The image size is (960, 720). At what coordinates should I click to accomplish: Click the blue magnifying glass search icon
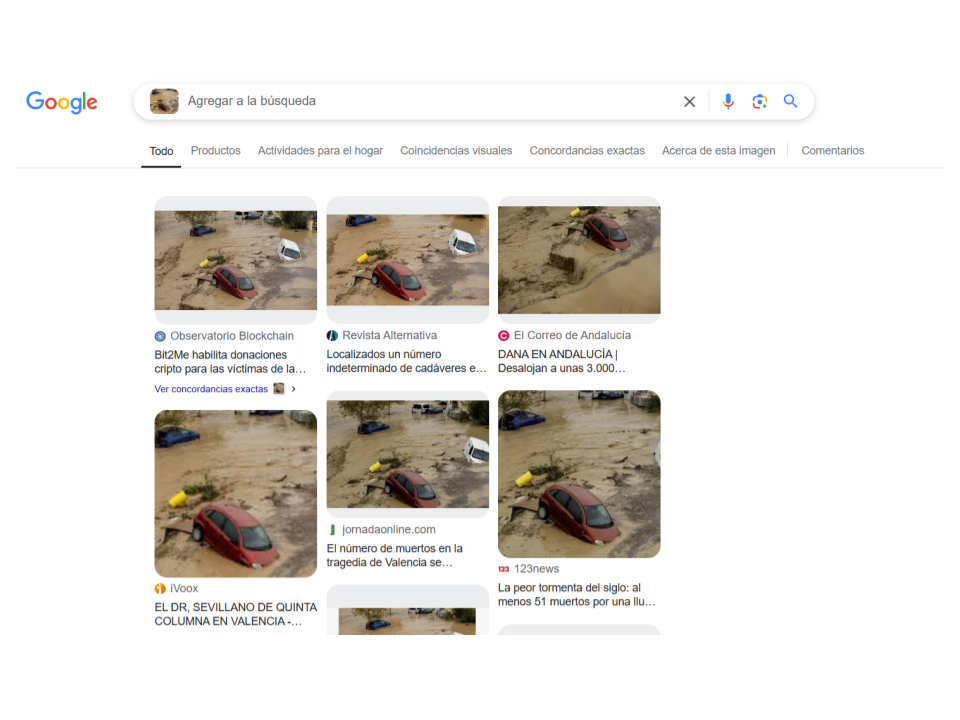coord(790,101)
